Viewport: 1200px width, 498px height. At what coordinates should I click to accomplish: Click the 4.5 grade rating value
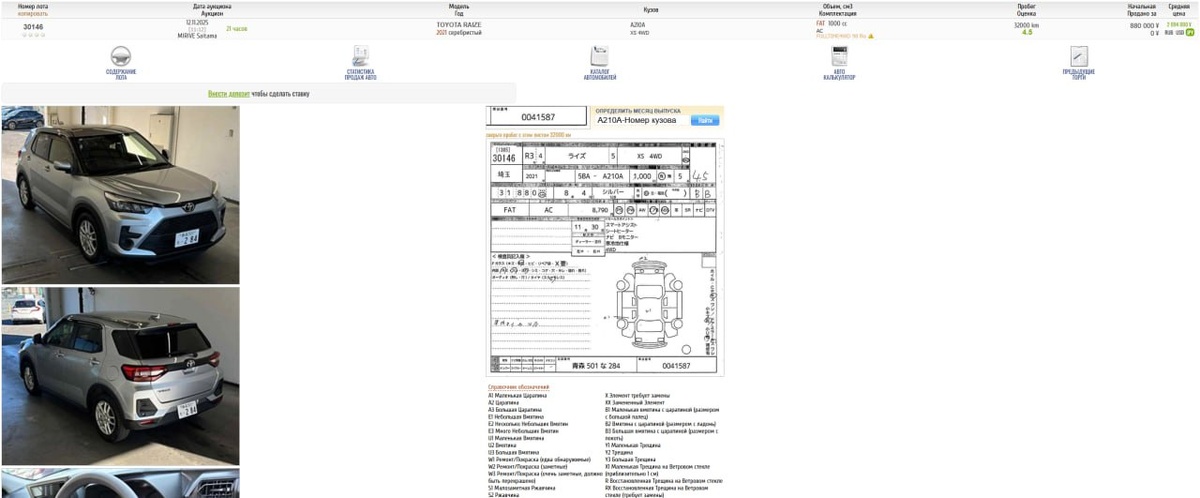1027,33
